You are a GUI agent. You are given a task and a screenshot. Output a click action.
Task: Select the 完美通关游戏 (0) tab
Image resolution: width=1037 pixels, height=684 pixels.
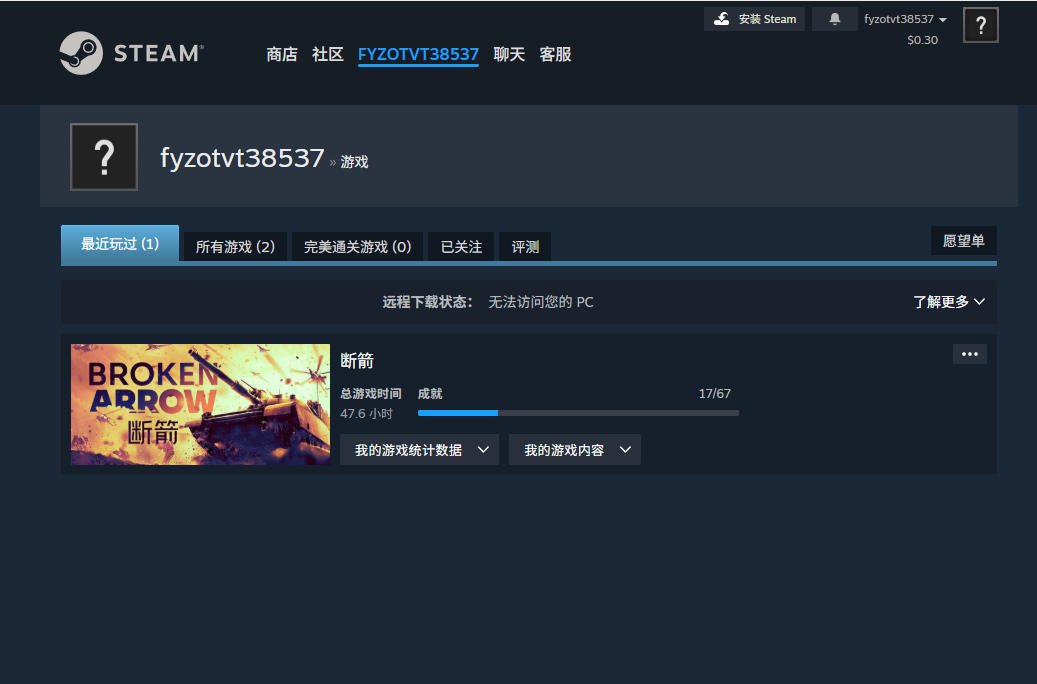[x=357, y=246]
